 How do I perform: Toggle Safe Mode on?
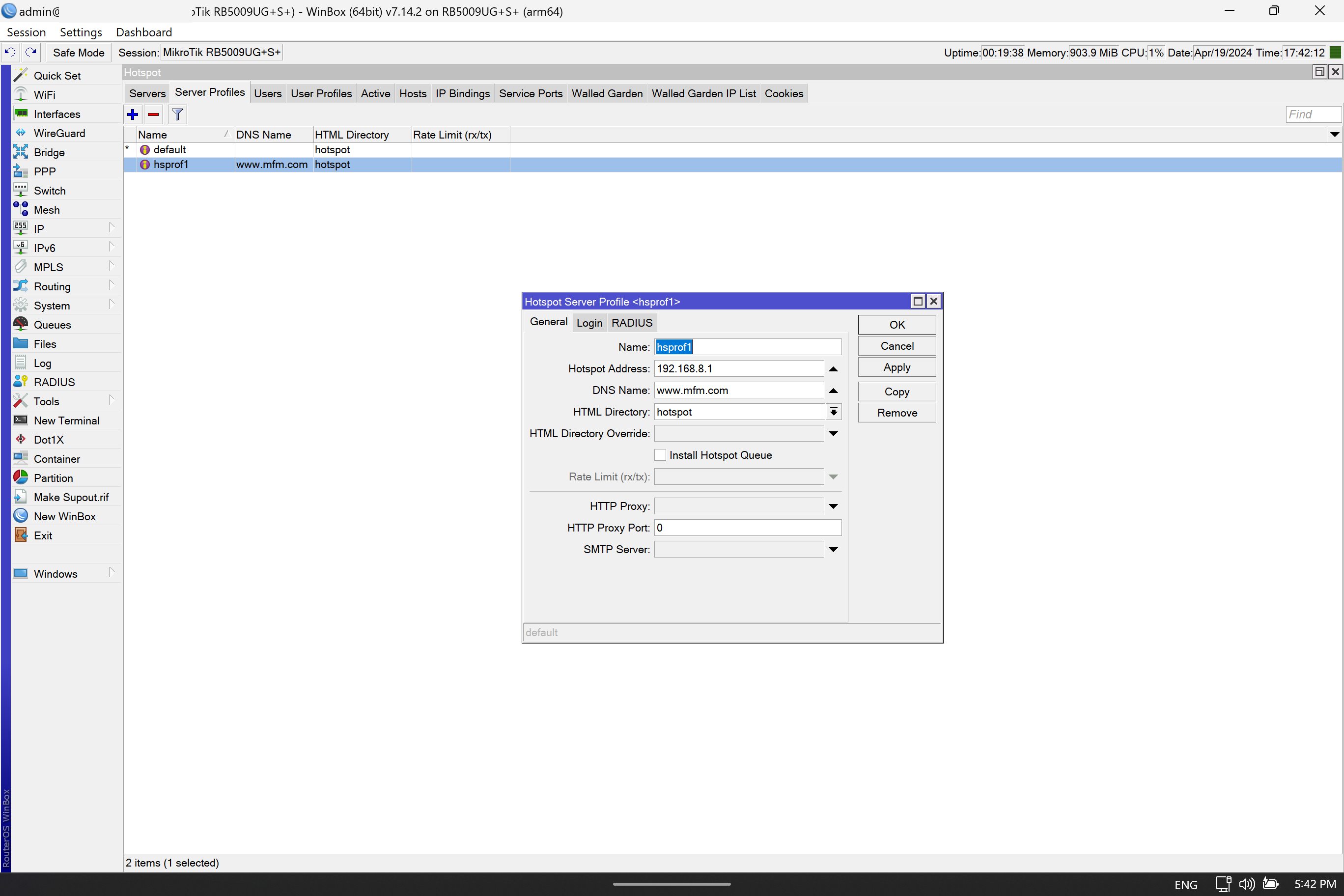click(79, 53)
